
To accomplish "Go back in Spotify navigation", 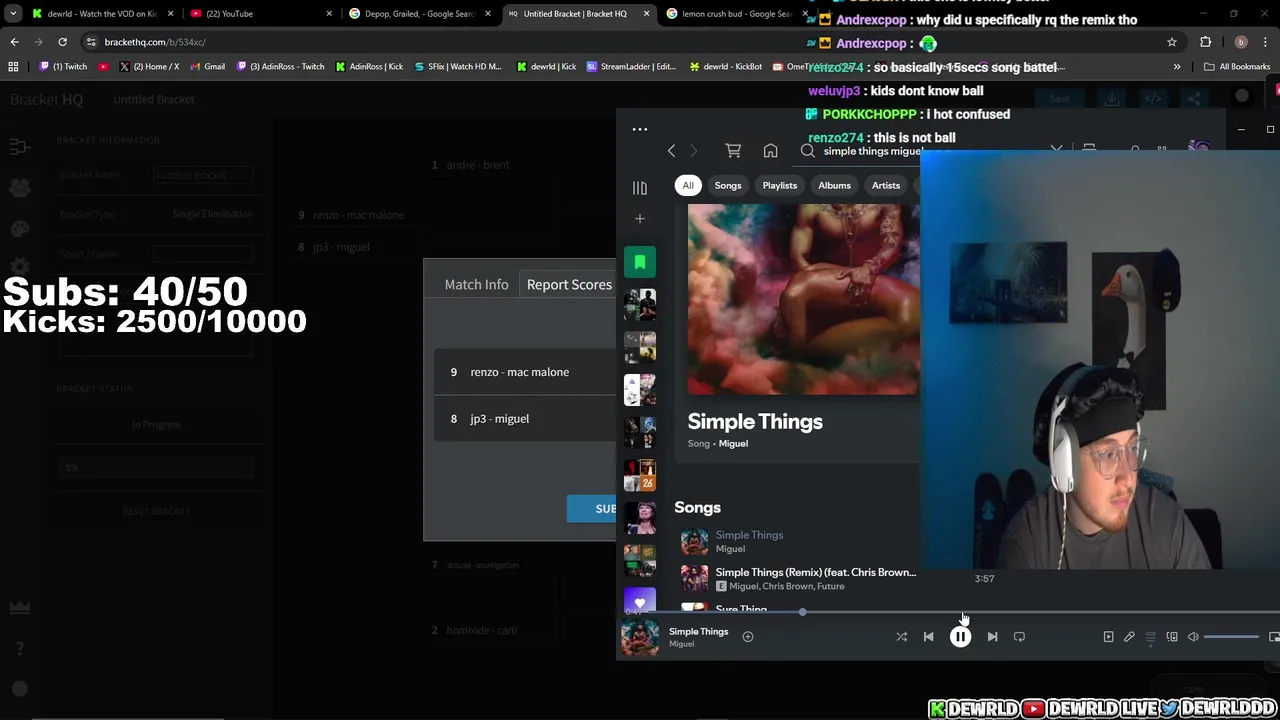I will (671, 151).
